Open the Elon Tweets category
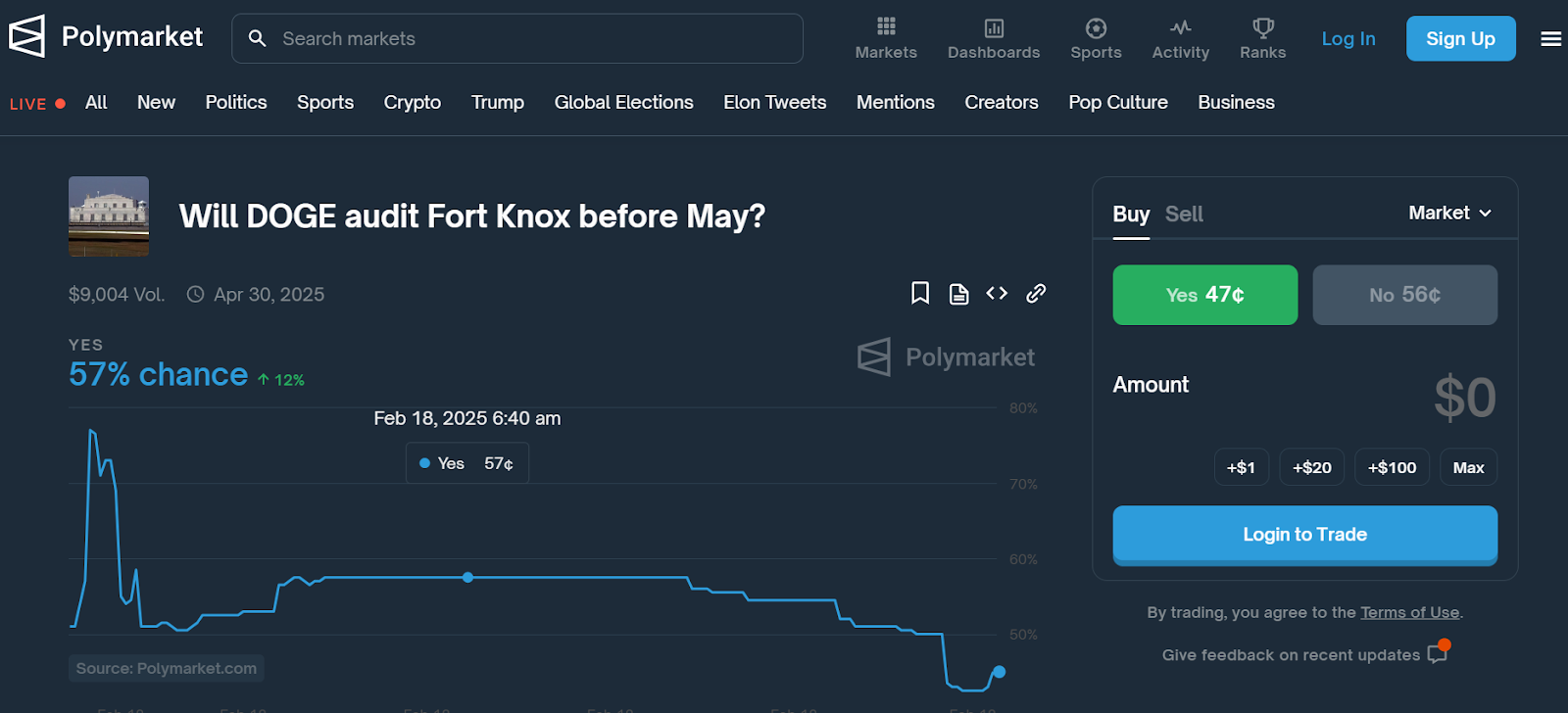 pos(774,102)
